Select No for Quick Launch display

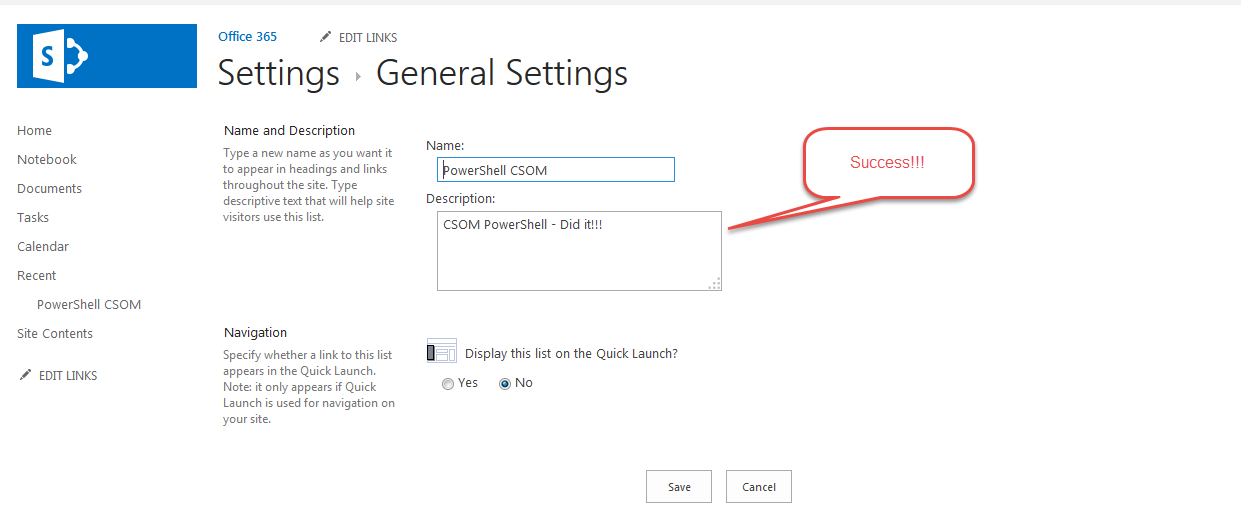(505, 384)
